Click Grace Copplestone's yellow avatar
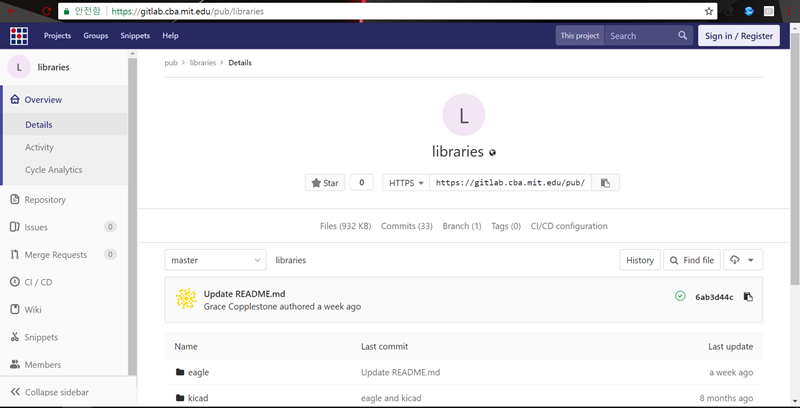The image size is (800, 408). [186, 298]
